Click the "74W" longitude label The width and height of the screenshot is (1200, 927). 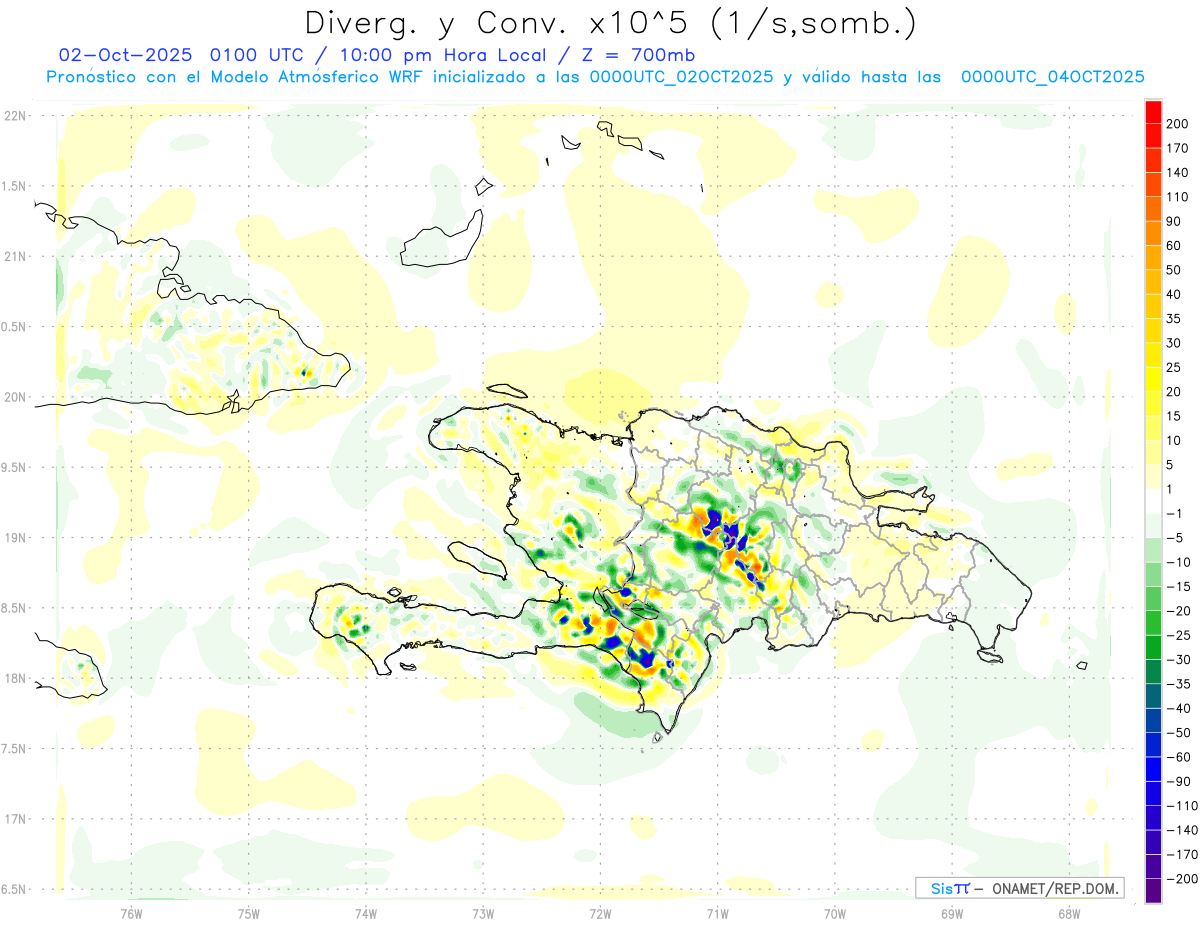click(366, 913)
